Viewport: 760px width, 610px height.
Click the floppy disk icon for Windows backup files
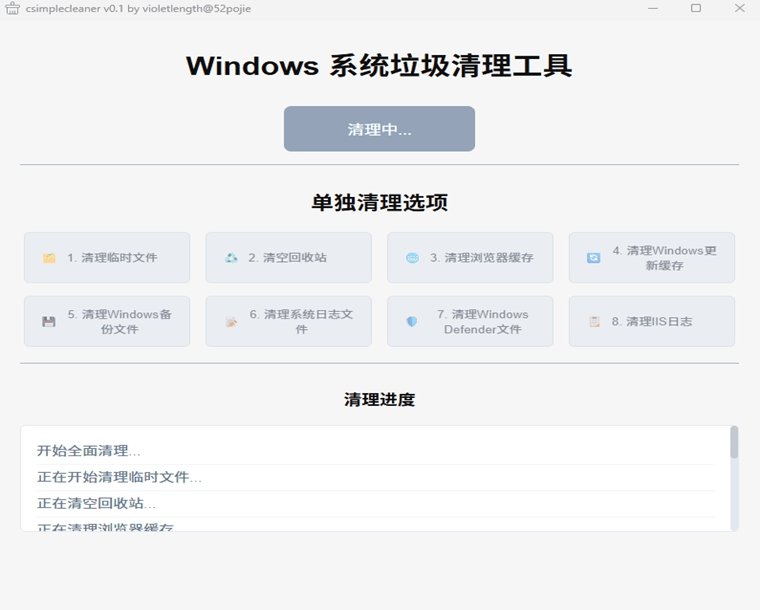click(48, 321)
